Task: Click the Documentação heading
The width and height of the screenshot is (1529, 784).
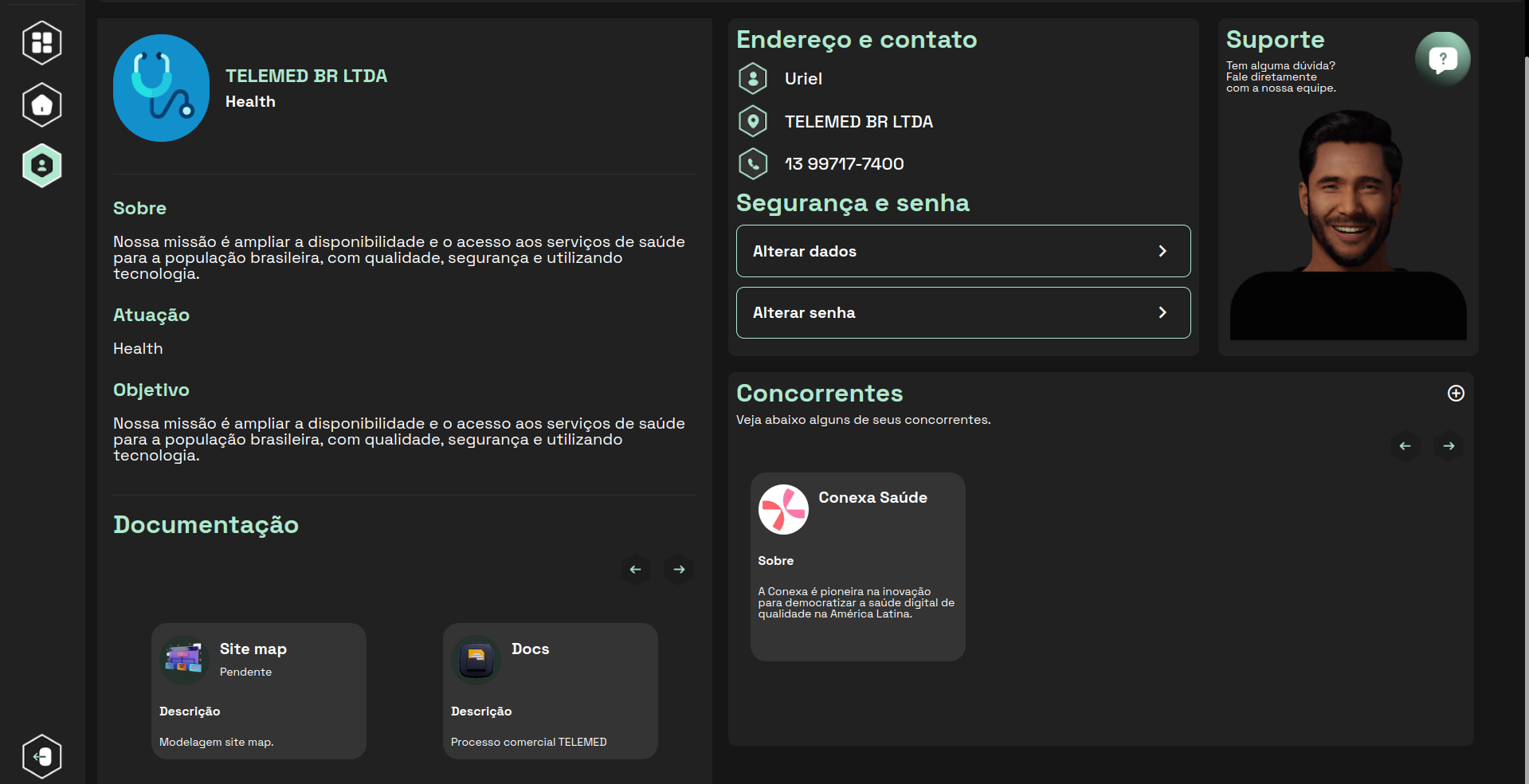Action: coord(206,524)
